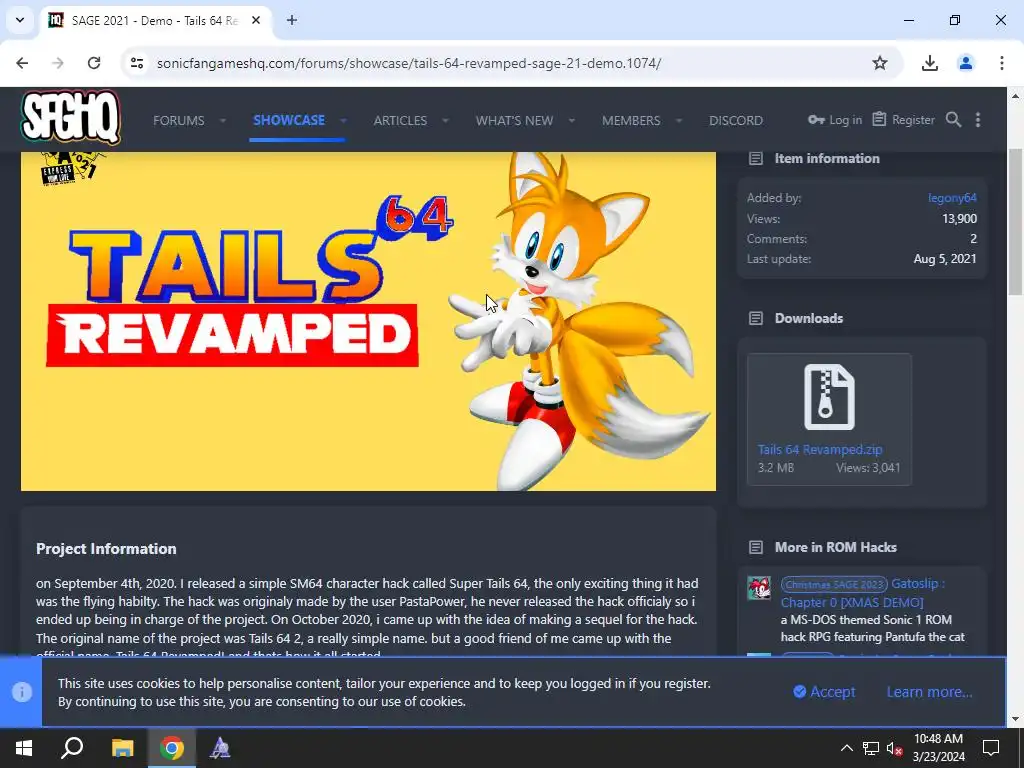Viewport: 1024px width, 768px height.
Task: Open the What's New nav item
Action: click(x=515, y=120)
